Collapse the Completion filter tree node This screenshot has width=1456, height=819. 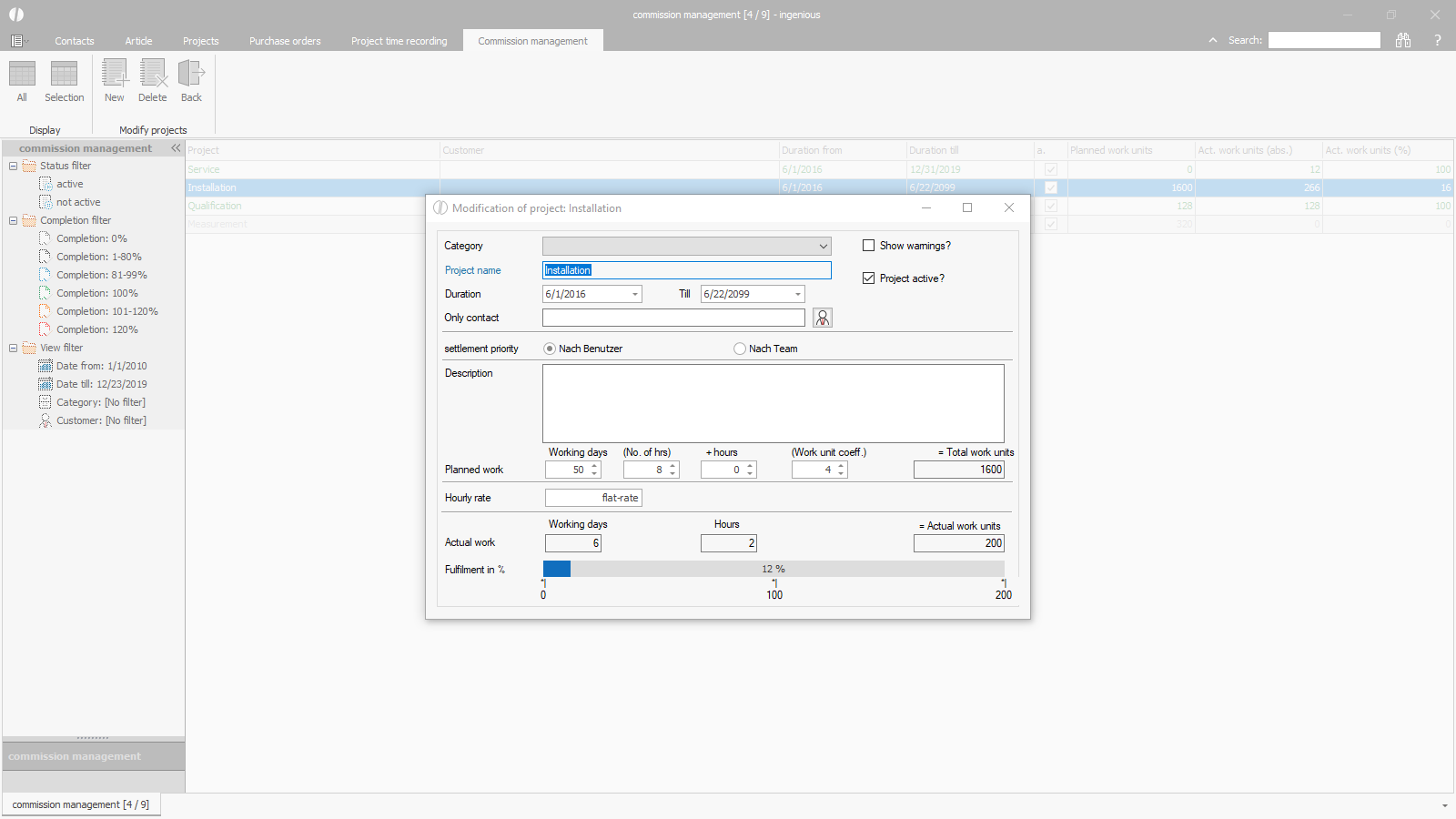point(13,220)
